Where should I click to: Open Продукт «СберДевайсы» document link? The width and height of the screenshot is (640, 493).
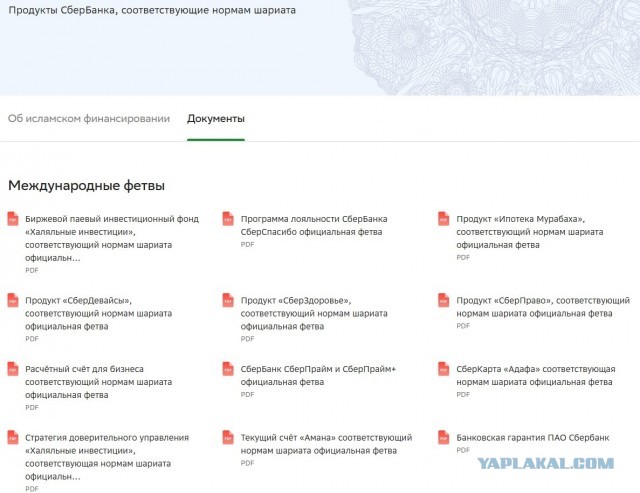tap(98, 313)
